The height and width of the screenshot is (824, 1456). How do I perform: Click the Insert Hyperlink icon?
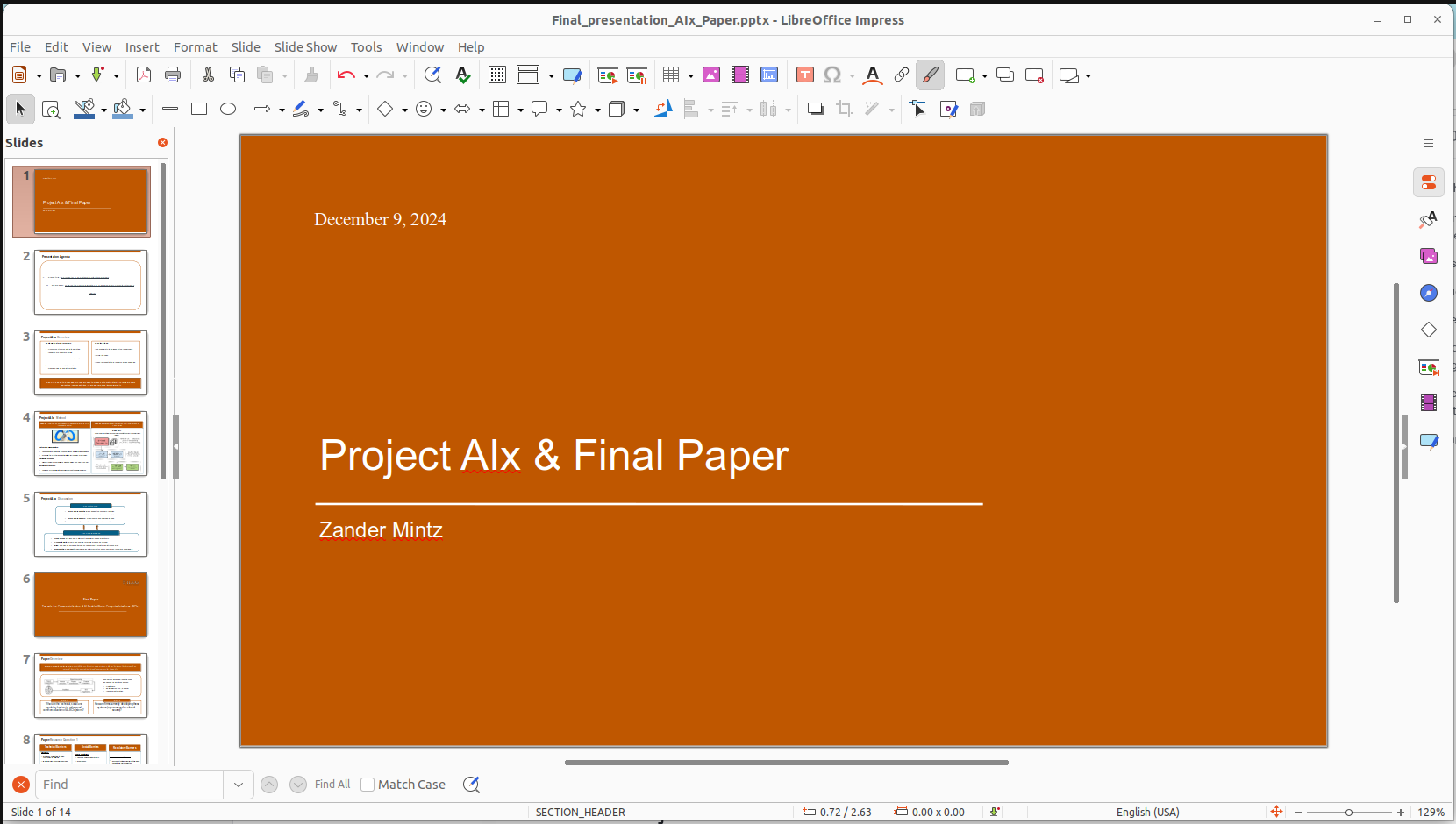[902, 75]
